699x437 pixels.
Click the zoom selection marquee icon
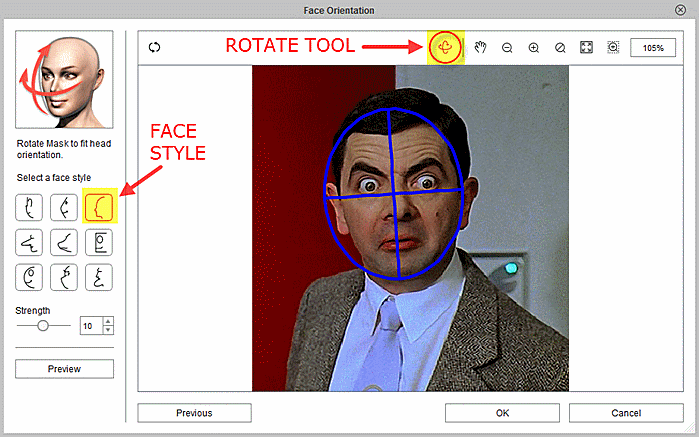point(613,47)
